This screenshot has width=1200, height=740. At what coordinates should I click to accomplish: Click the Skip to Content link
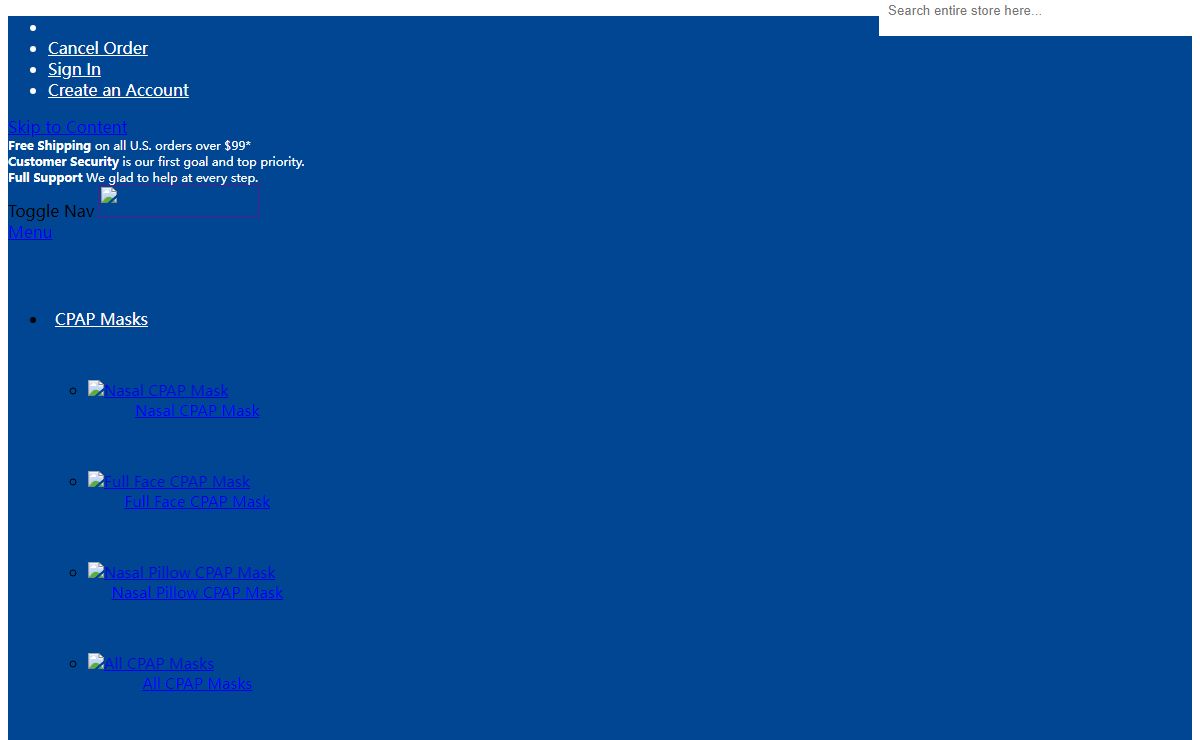(x=67, y=127)
